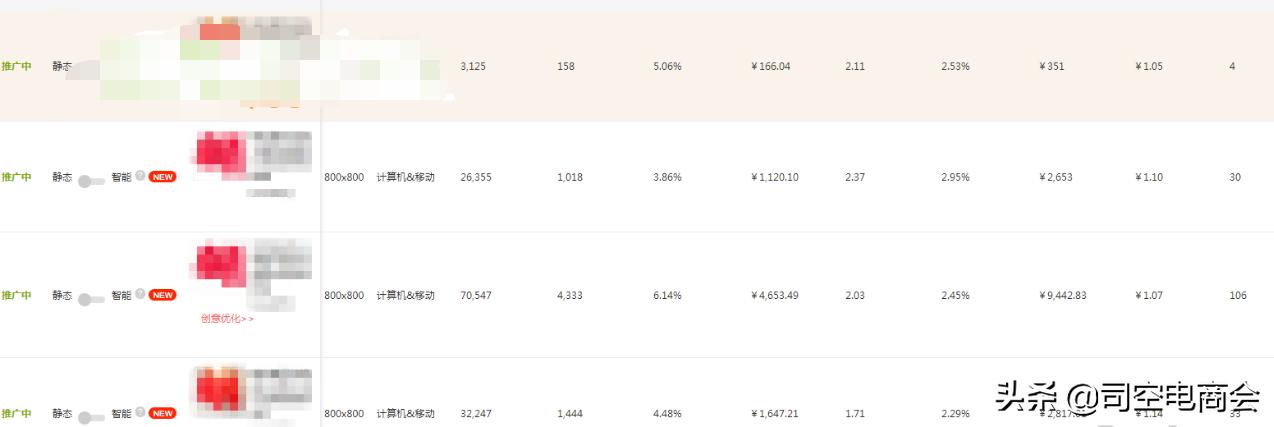Toggle 静态/智能 switch in the 70,547 row

pos(91,299)
